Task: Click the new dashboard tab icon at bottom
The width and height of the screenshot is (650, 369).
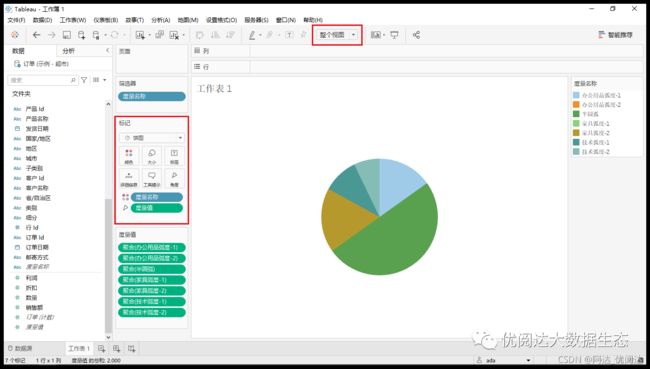Action: pyautogui.click(x=116, y=348)
